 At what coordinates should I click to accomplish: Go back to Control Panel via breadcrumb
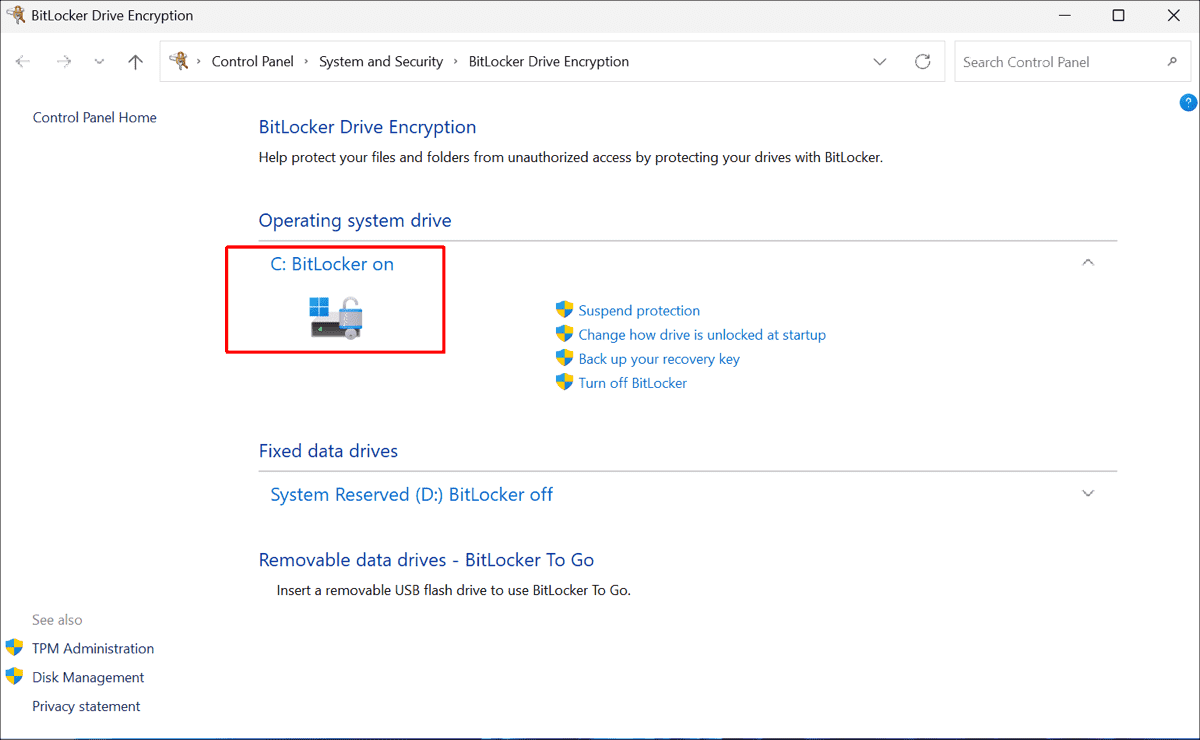tap(253, 61)
